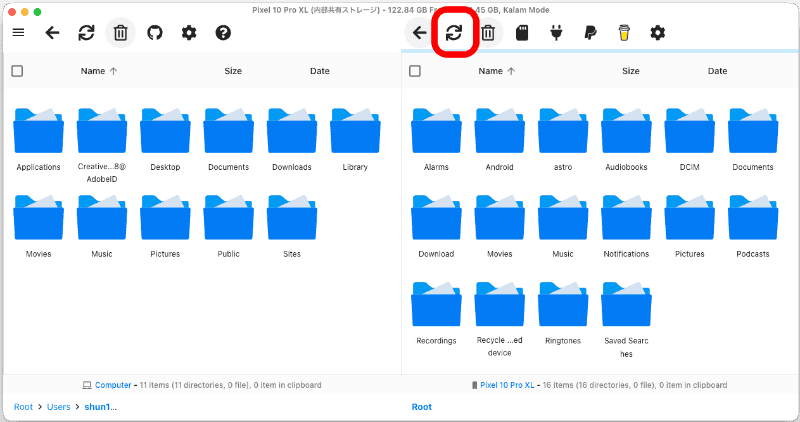Click the plug connection mode icon
The width and height of the screenshot is (800, 422).
(556, 33)
